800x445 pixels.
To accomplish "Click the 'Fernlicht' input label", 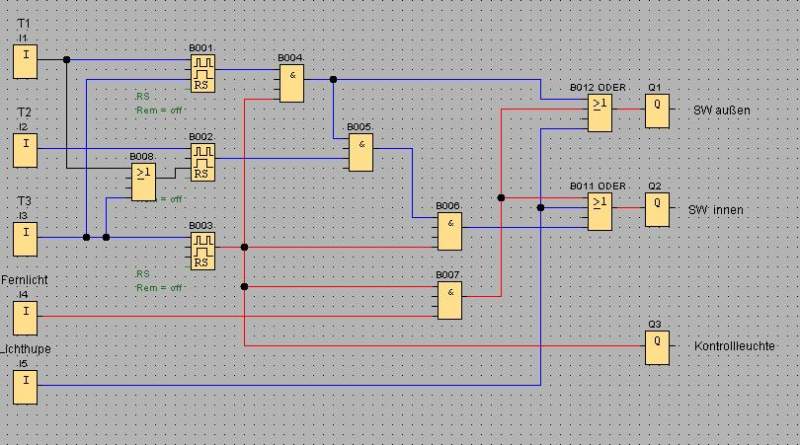I will 24,280.
